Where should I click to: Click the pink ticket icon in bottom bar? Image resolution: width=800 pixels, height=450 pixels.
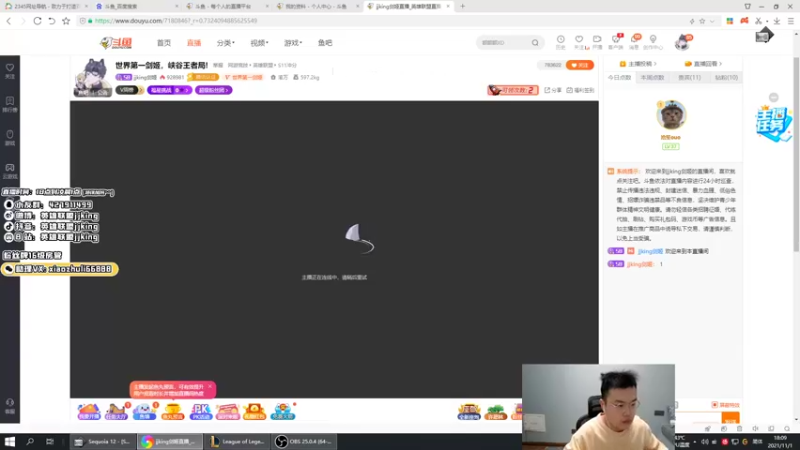pos(228,411)
